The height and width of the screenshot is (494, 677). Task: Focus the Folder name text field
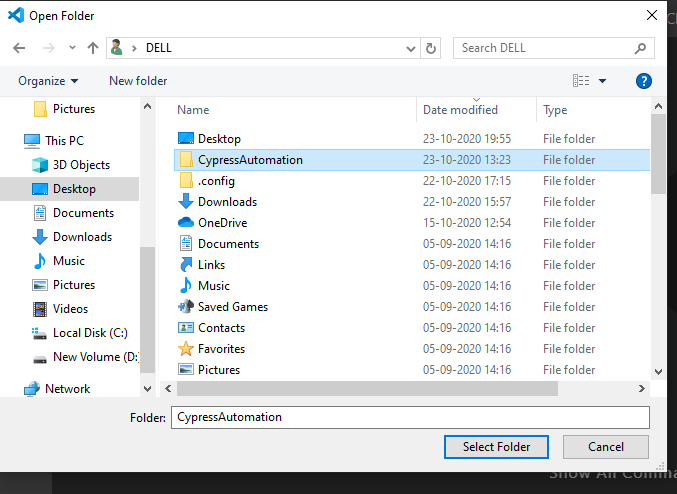tap(410, 417)
